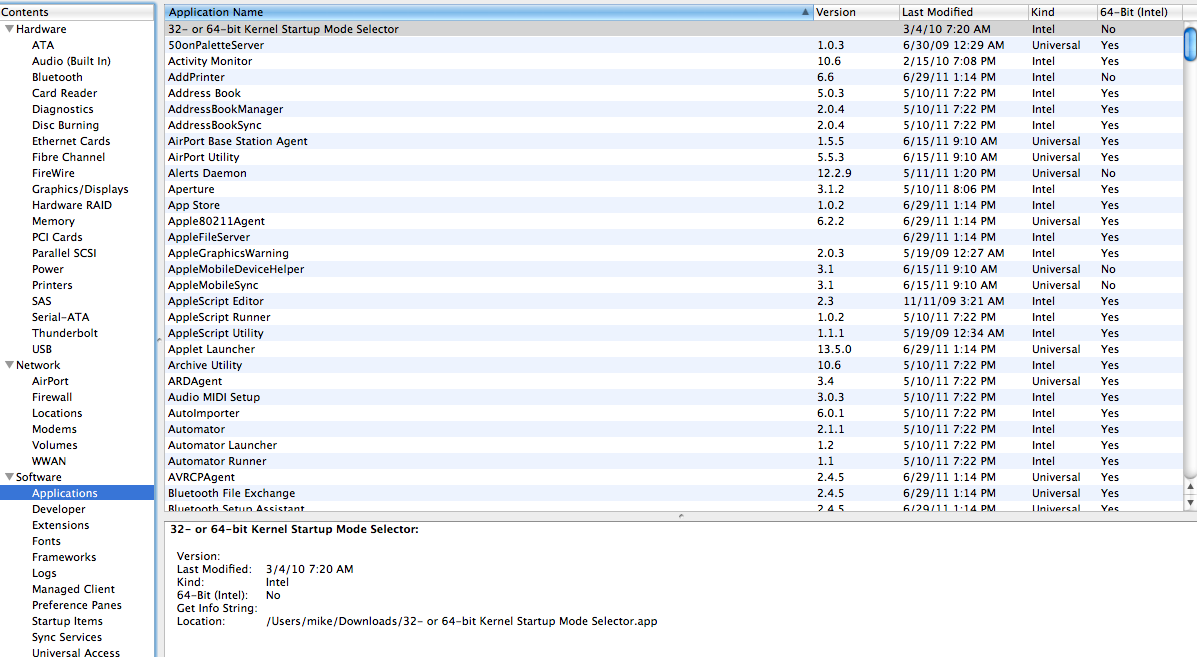
Task: Collapse the Hardware section triangle
Action: [x=9, y=29]
